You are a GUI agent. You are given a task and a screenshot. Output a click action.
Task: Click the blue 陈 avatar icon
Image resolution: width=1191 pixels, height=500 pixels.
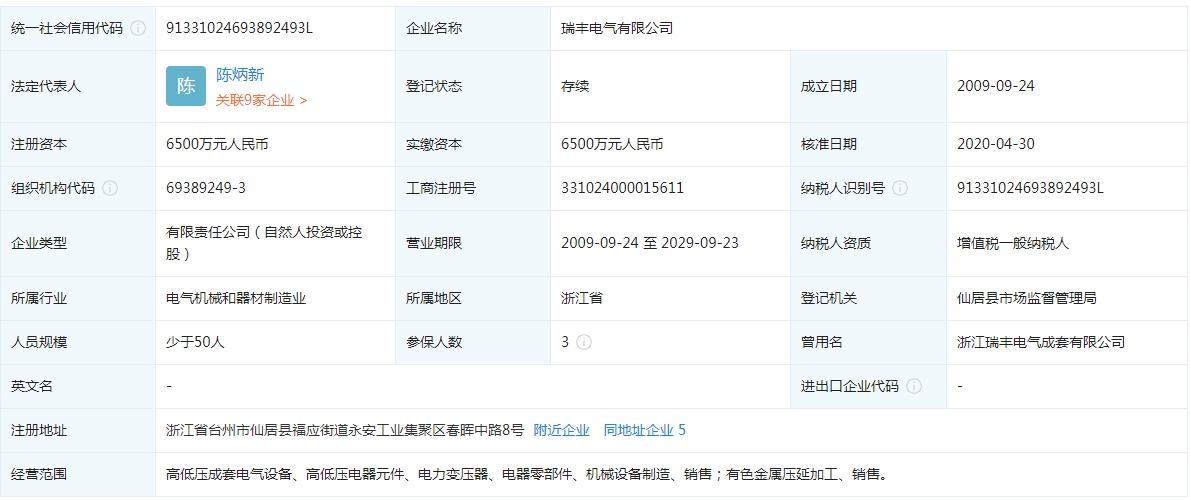[x=186, y=86]
